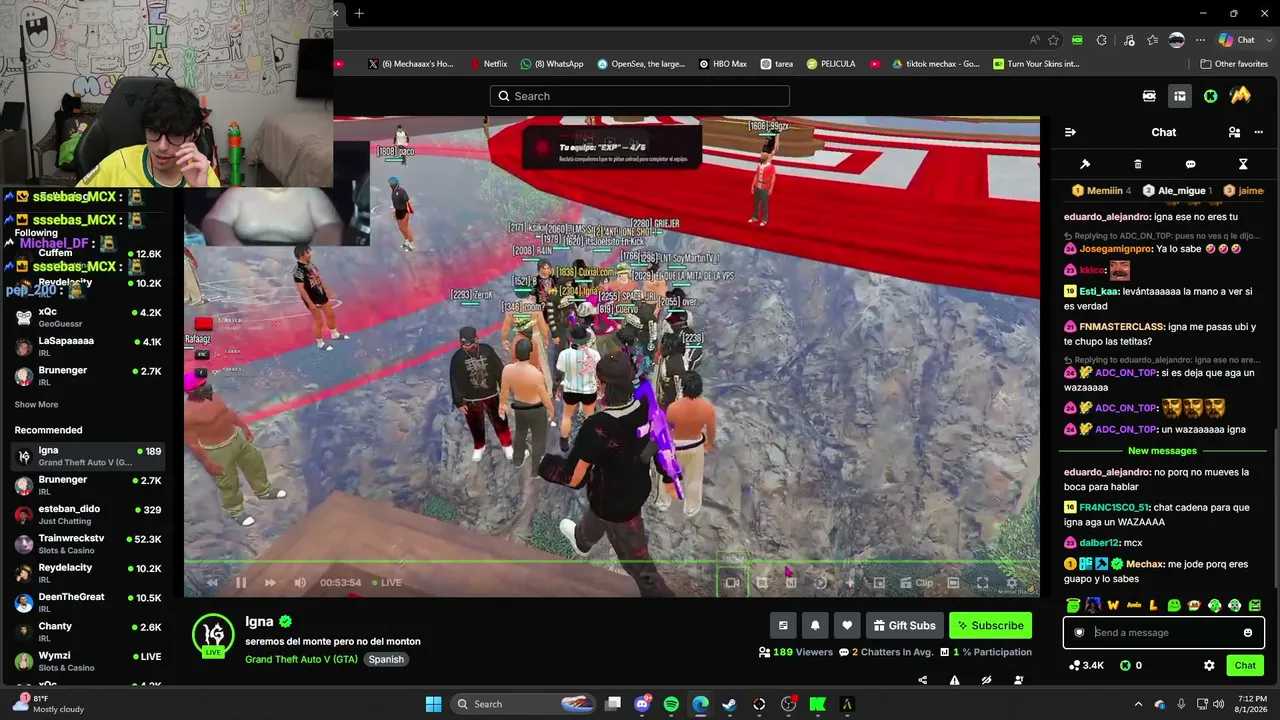Open the user profile avatar menu
This screenshot has width=1280, height=720.
click(x=1240, y=96)
